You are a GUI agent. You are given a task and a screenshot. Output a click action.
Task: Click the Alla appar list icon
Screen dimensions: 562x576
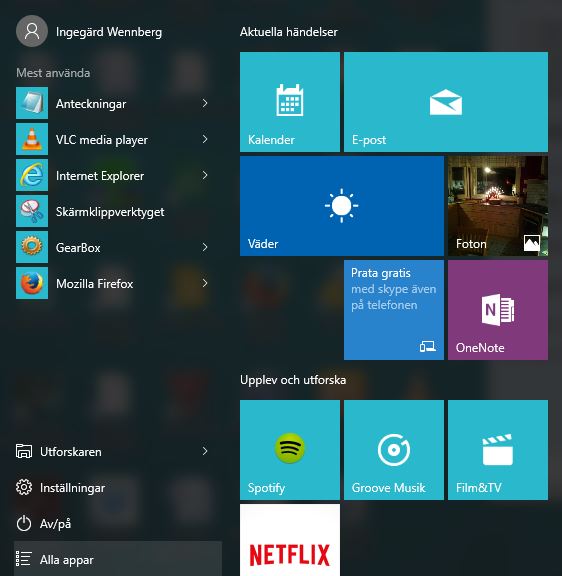[24, 559]
